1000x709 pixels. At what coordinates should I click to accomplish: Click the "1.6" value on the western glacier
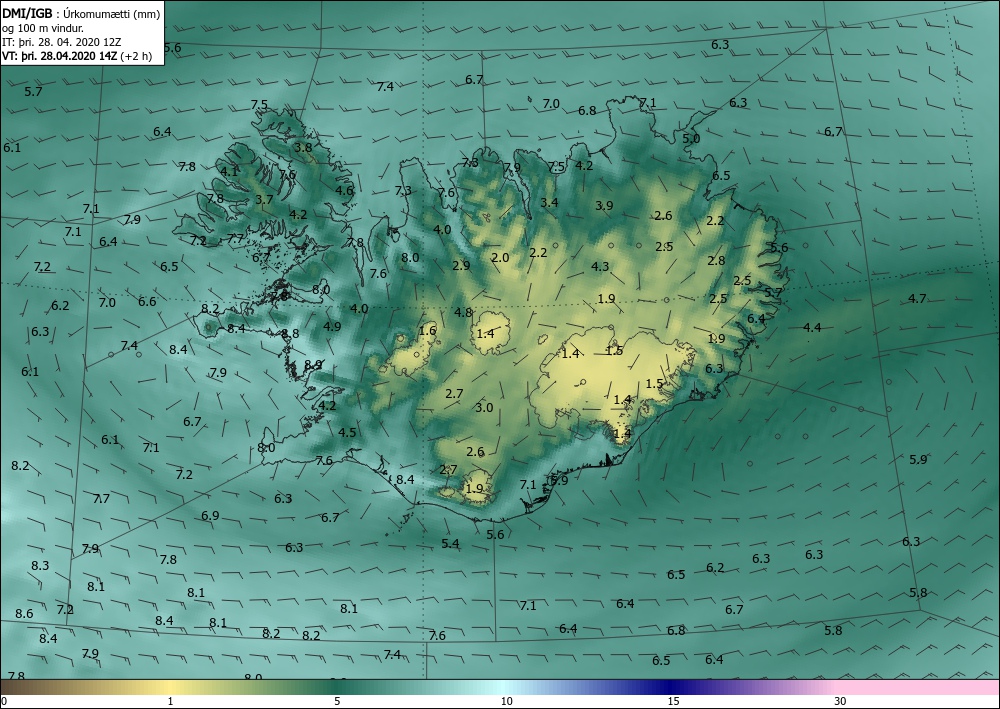(427, 330)
